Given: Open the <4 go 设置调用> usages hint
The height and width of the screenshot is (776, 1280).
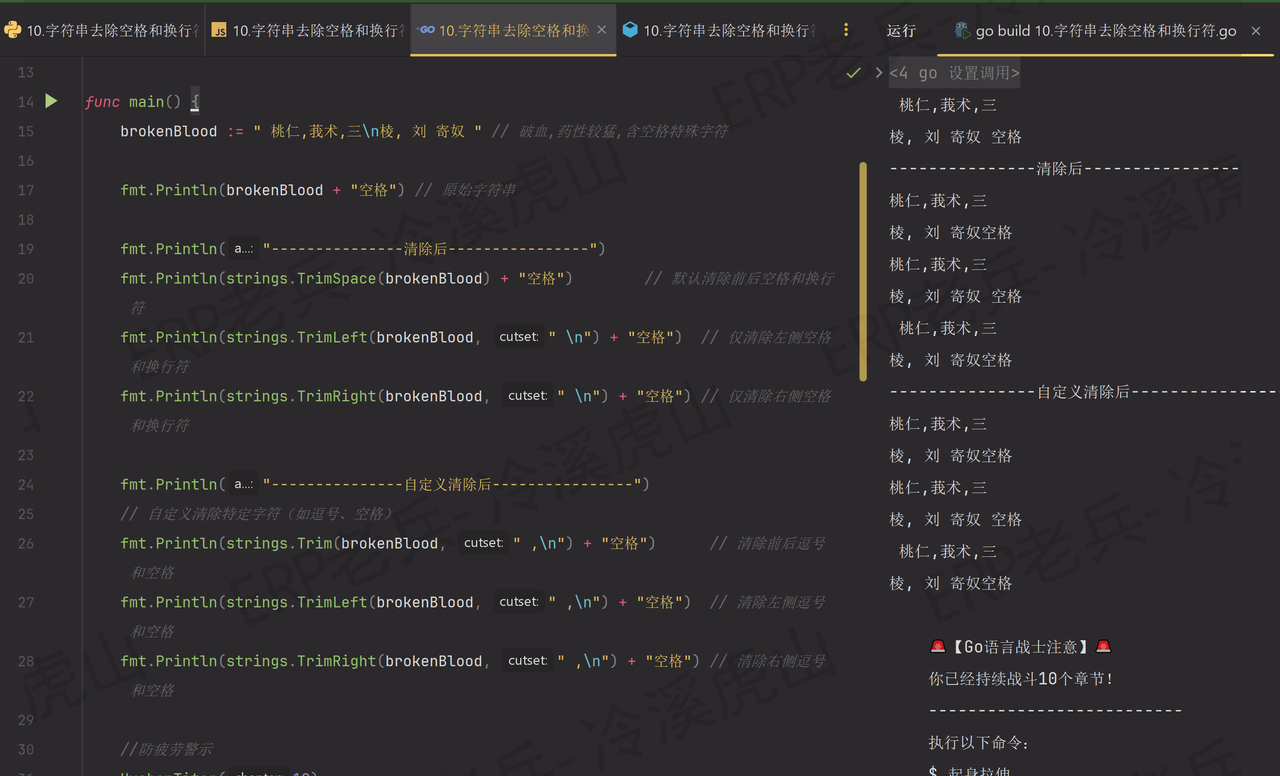Looking at the screenshot, I should click(x=955, y=72).
